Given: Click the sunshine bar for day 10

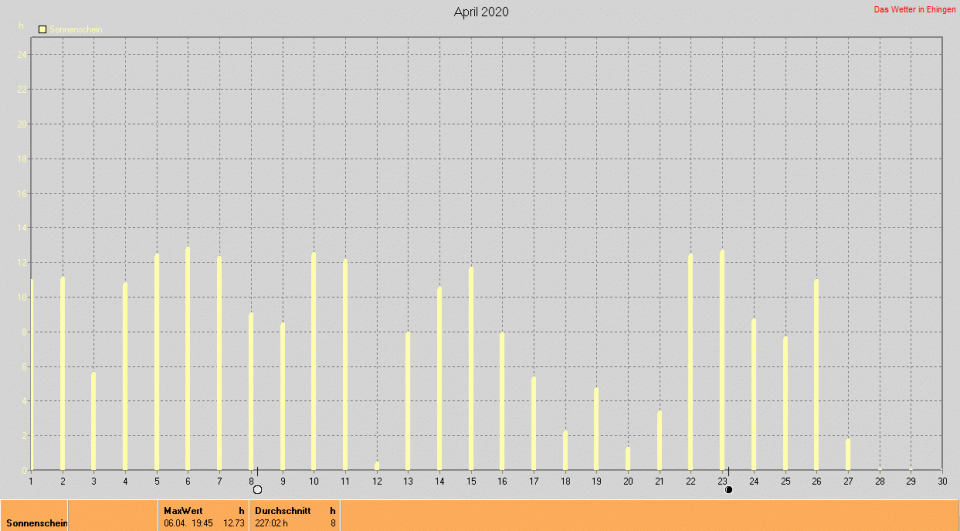Looking at the screenshot, I should point(314,360).
